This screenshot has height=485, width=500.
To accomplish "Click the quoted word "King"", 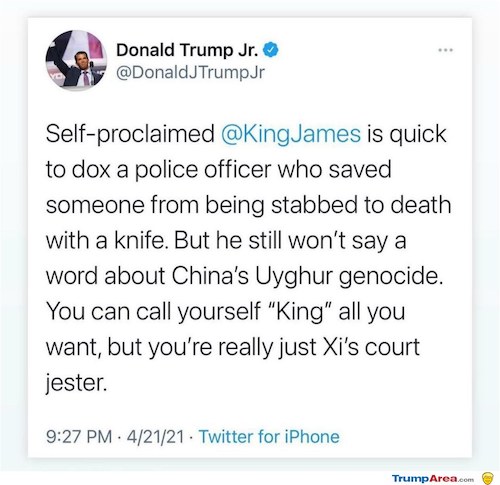I will [299, 311].
